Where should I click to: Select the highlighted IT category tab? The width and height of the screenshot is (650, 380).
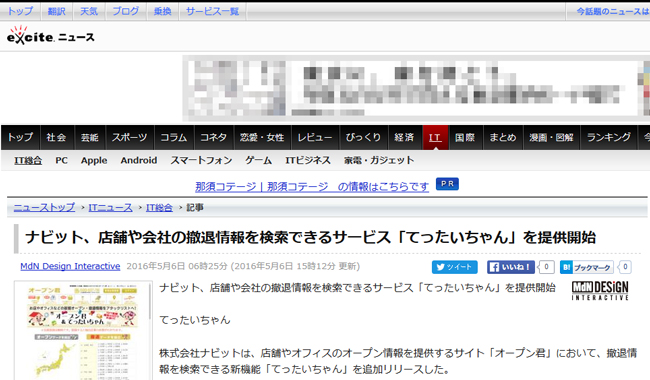(435, 137)
